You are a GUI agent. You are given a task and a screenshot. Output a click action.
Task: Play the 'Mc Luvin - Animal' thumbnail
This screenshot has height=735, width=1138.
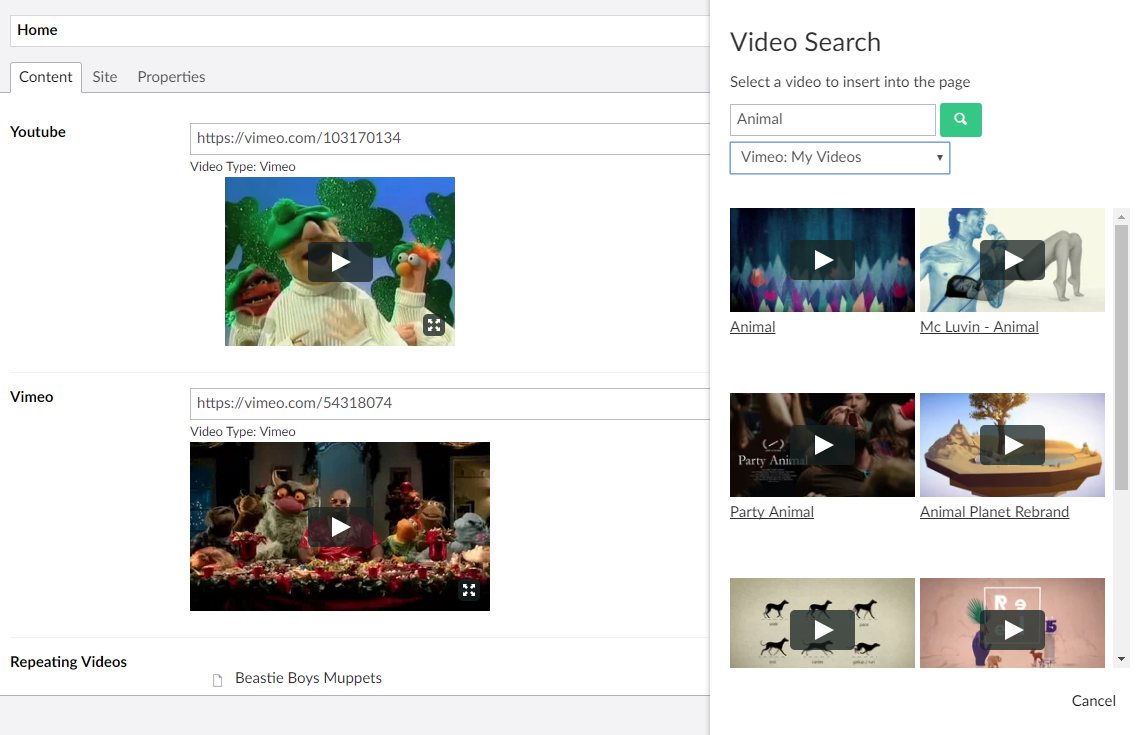[x=1012, y=260]
